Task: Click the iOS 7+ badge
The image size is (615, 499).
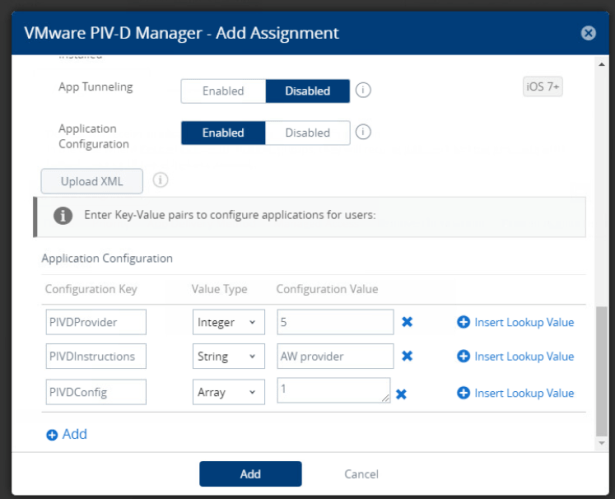Action: (x=542, y=87)
